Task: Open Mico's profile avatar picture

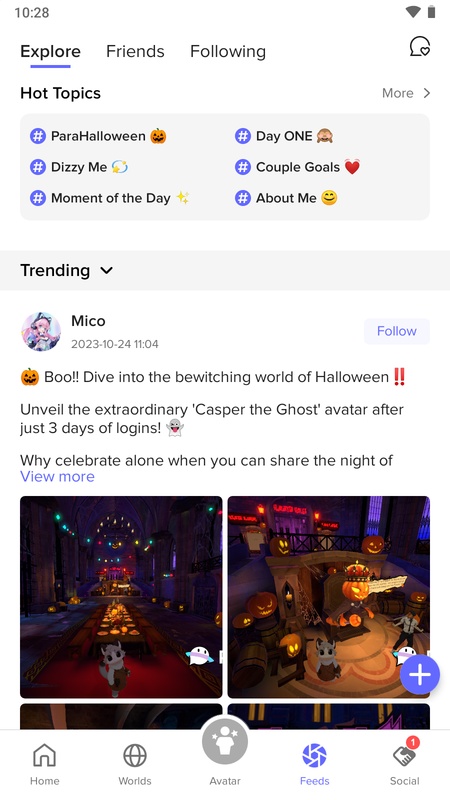Action: pyautogui.click(x=41, y=332)
